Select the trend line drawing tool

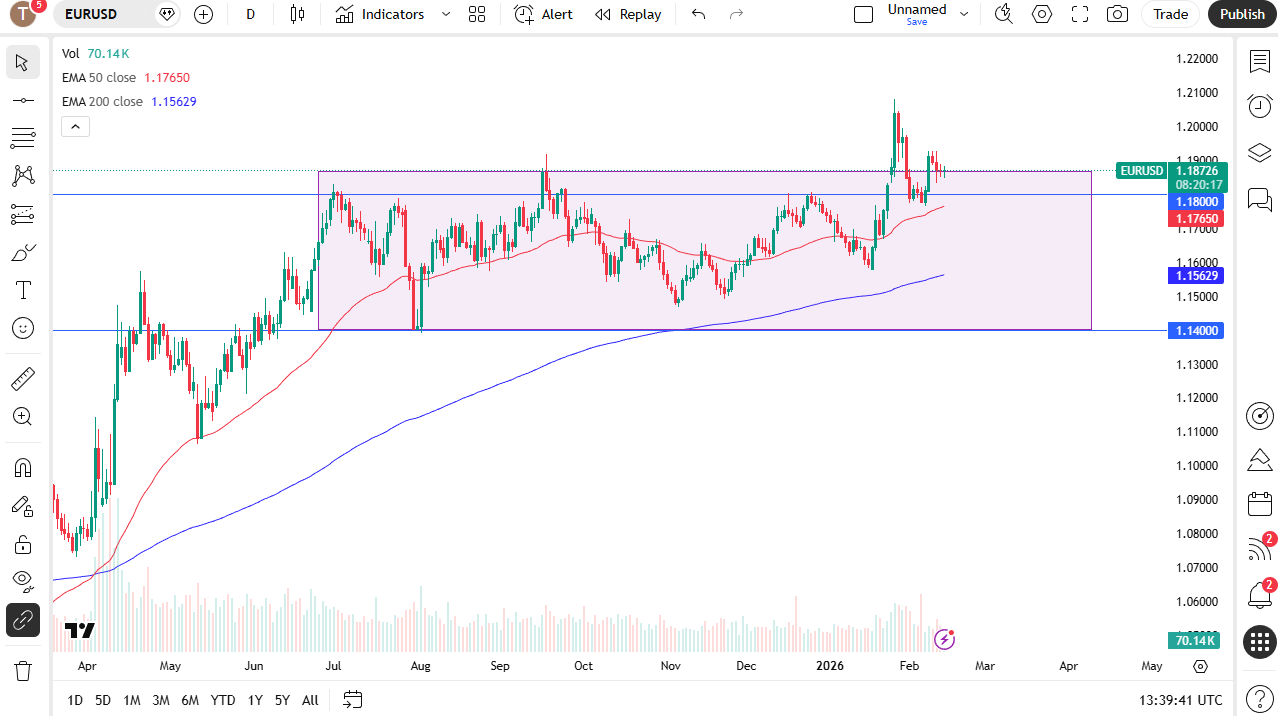coord(23,100)
